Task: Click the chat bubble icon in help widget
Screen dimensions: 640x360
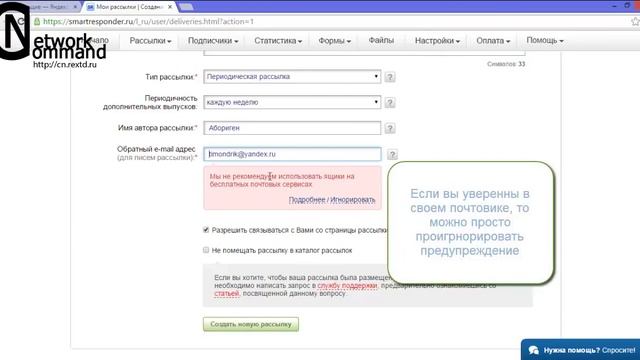Action: (x=533, y=350)
